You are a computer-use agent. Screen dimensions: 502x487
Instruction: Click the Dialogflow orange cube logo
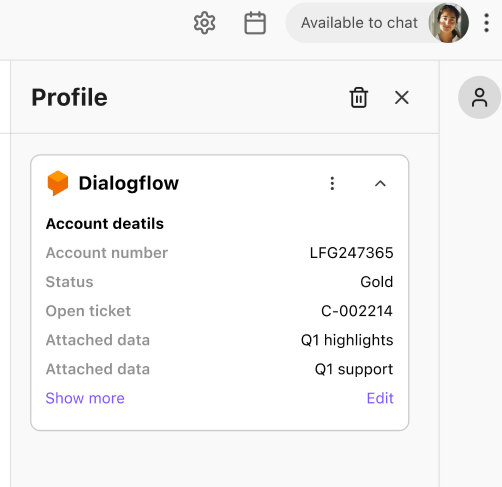[x=58, y=183]
